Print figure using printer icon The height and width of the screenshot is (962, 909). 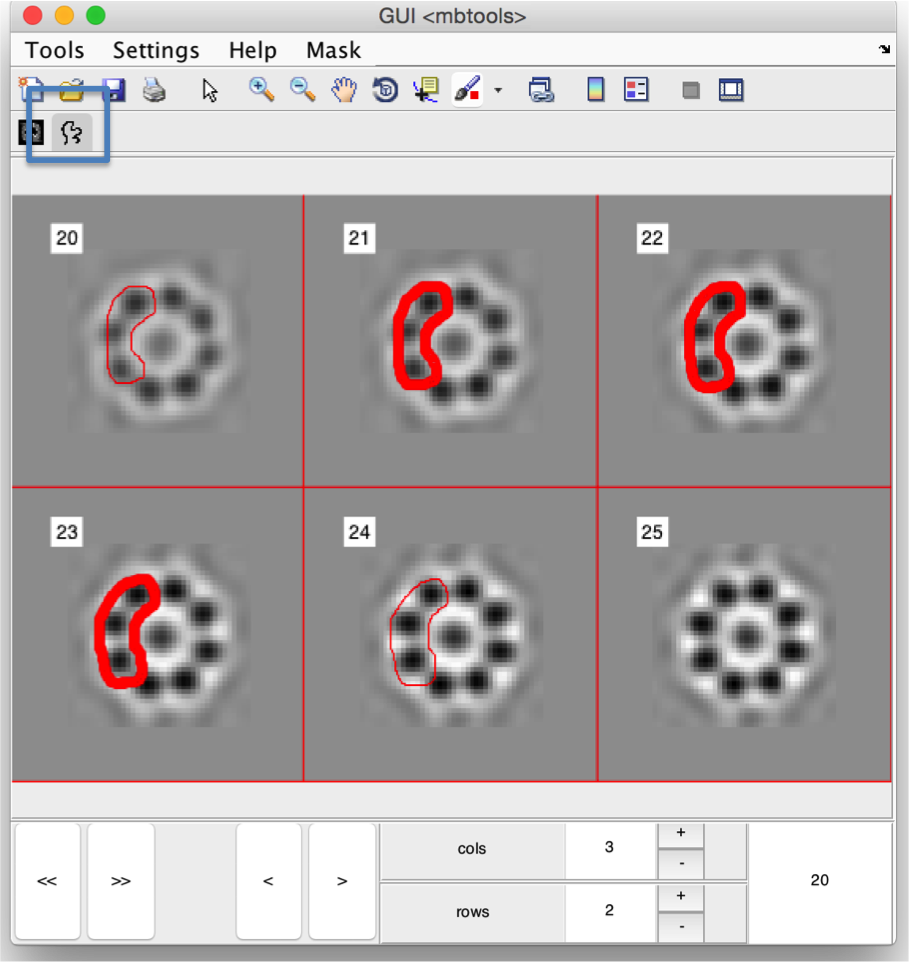pyautogui.click(x=154, y=90)
